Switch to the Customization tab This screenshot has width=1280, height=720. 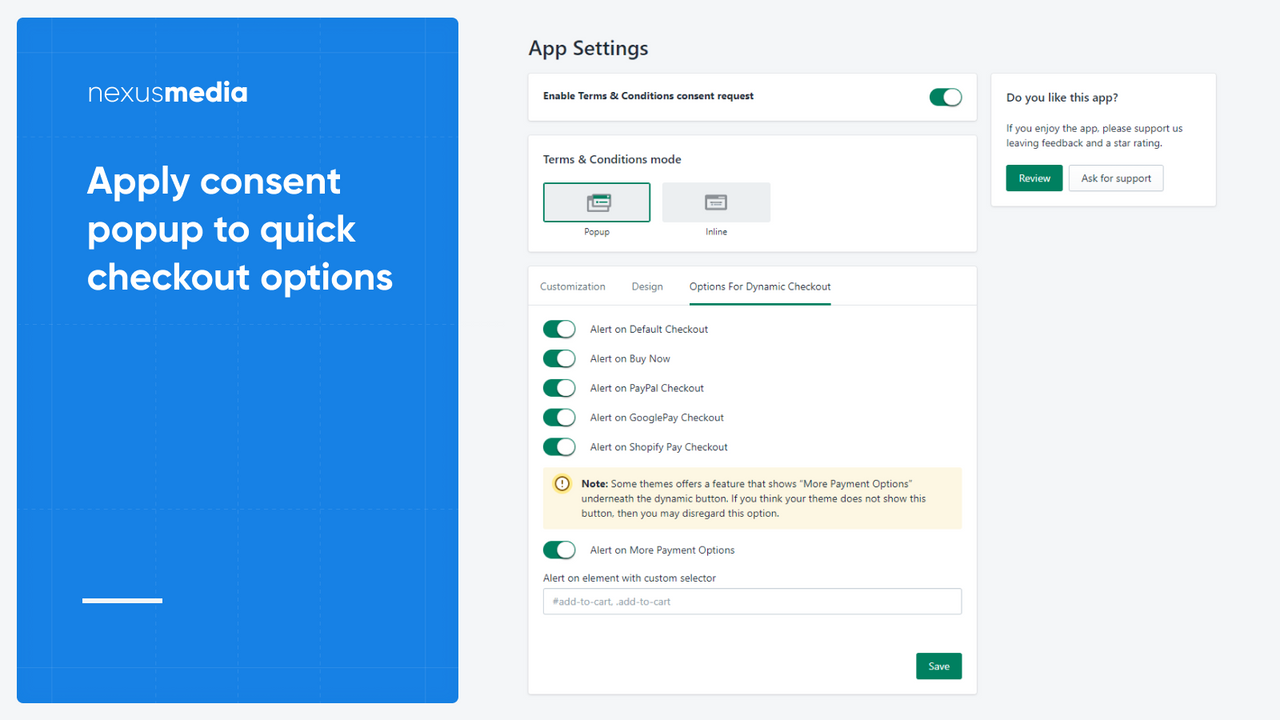click(572, 286)
